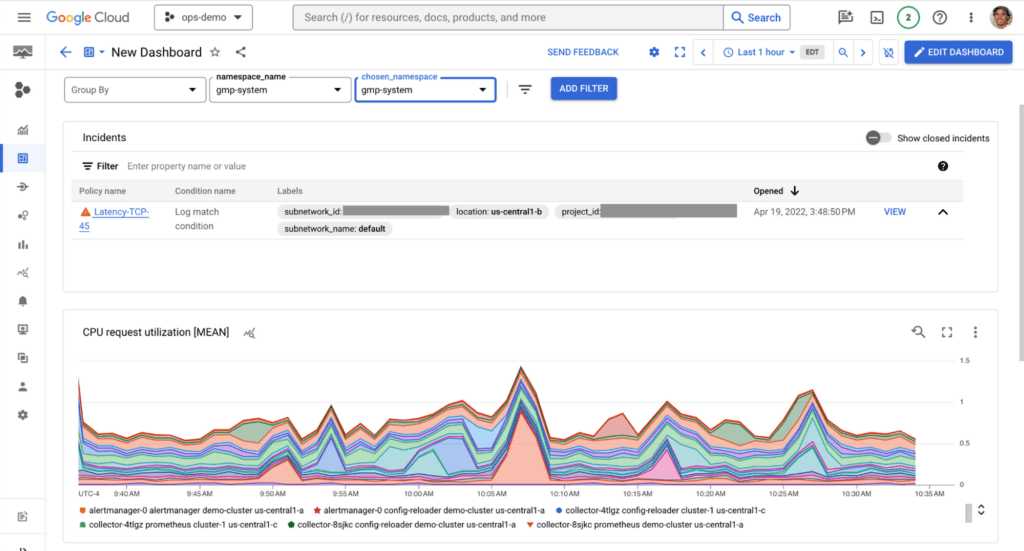Open the Monitoring product icon in sidebar
Viewport: 1024px width, 551px height.
click(x=23, y=52)
